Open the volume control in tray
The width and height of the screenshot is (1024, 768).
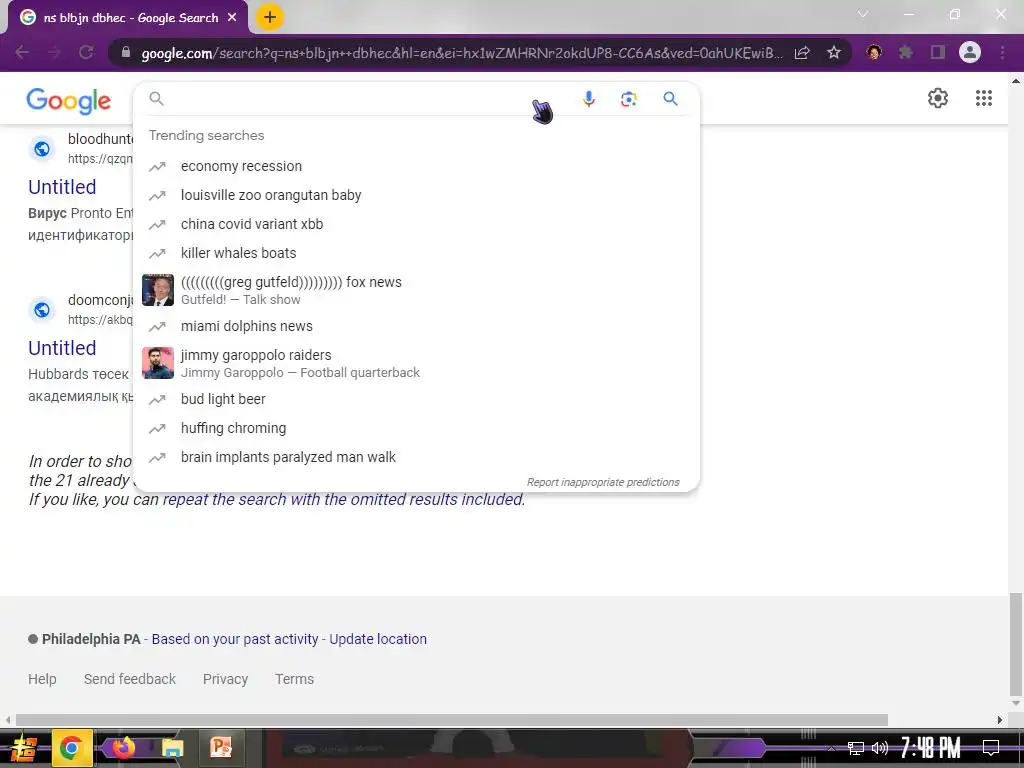880,748
